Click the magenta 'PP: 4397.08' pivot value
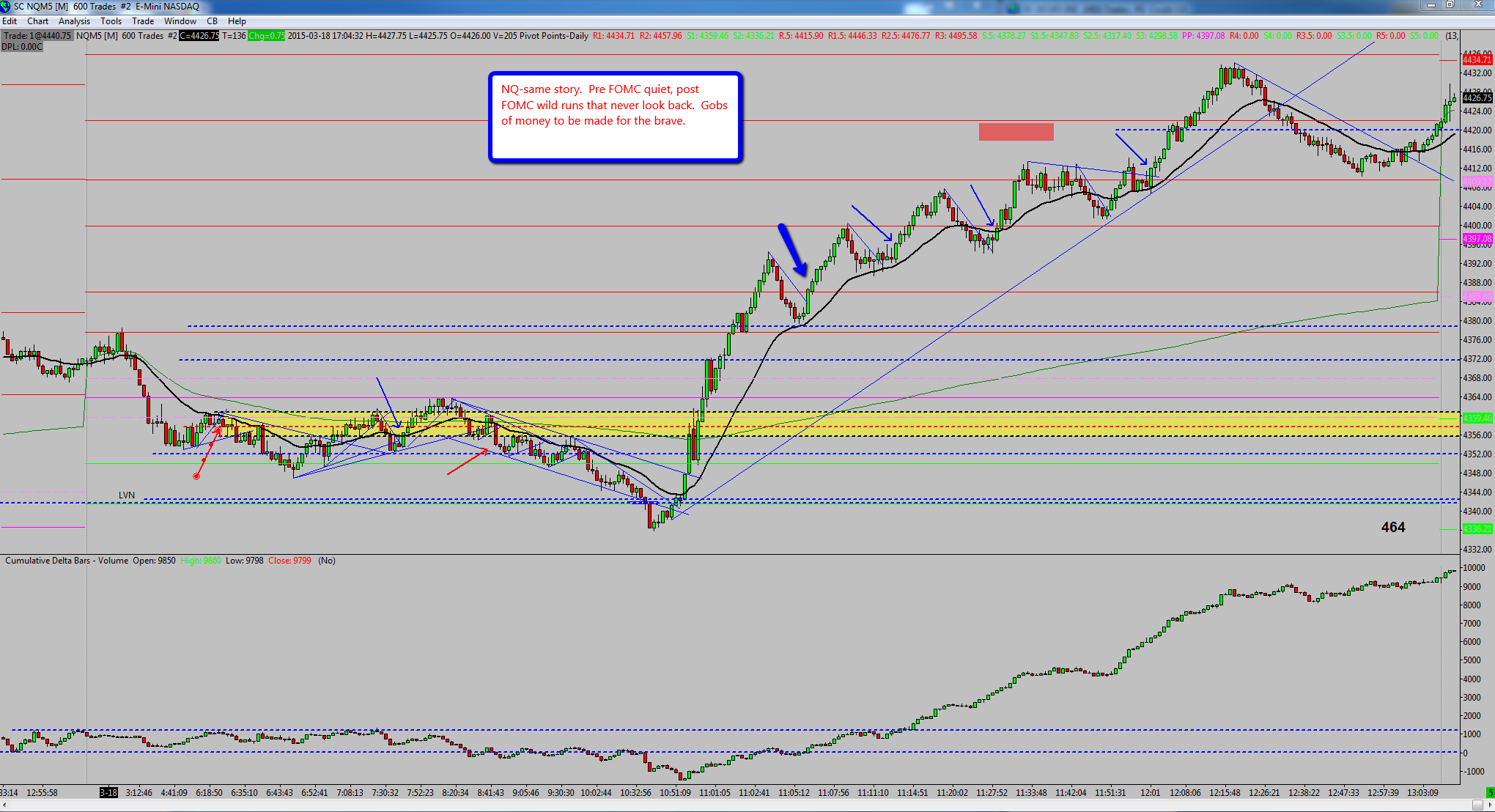 (x=1203, y=36)
